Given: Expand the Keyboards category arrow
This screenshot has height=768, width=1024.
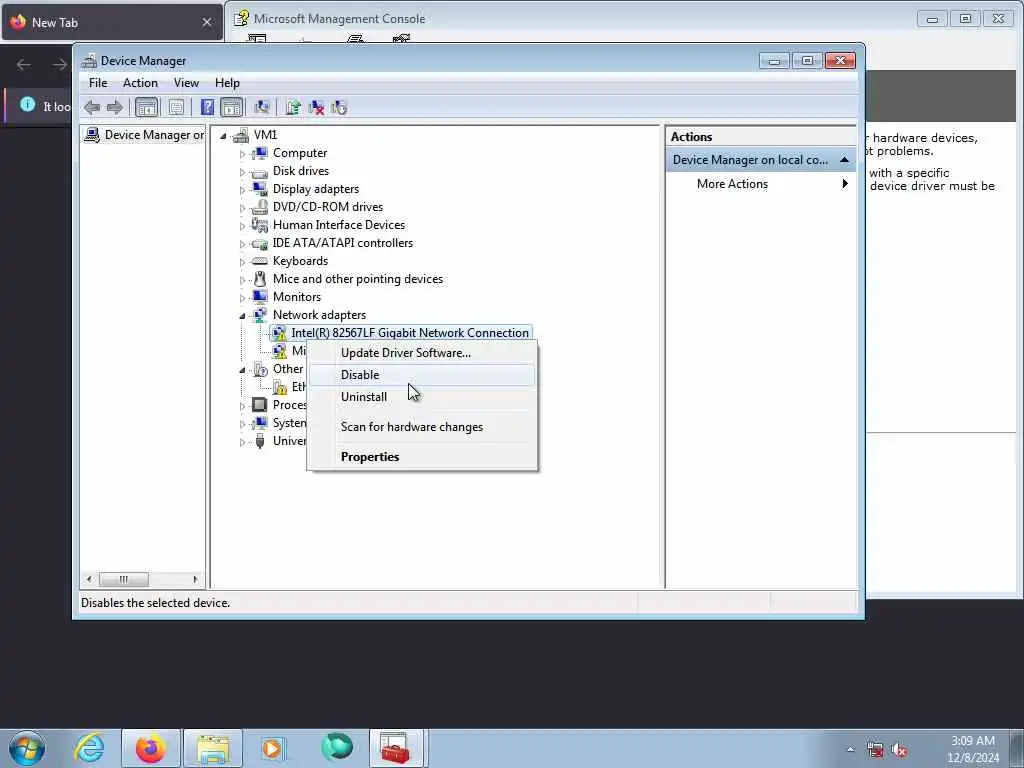Looking at the screenshot, I should [242, 262].
